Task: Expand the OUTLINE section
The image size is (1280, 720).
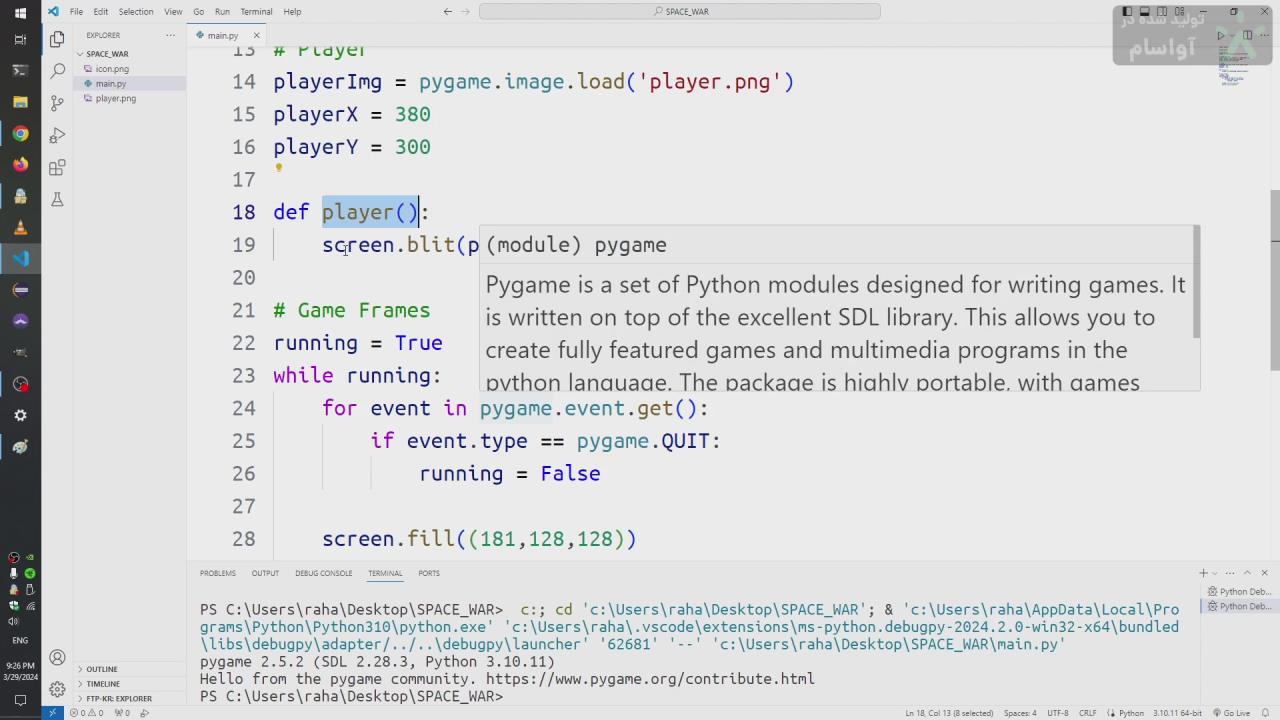Action: [x=102, y=669]
